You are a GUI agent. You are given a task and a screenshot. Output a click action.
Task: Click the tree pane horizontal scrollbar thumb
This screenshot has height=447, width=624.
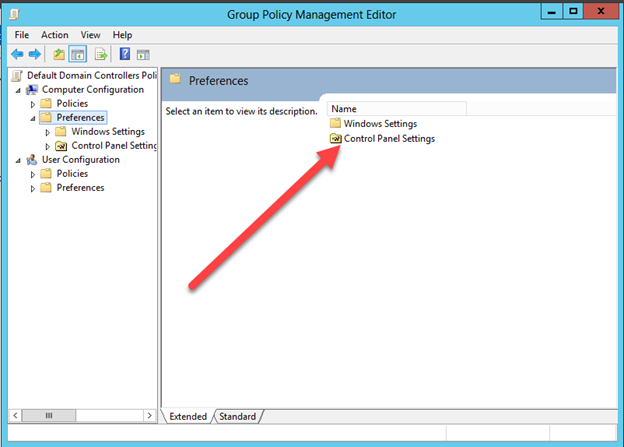click(x=49, y=416)
